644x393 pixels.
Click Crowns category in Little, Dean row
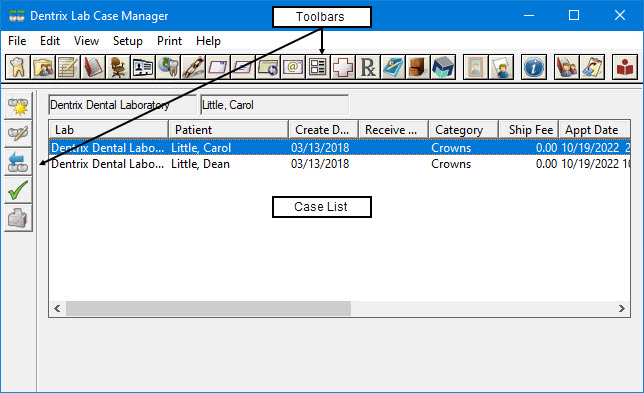tap(451, 164)
